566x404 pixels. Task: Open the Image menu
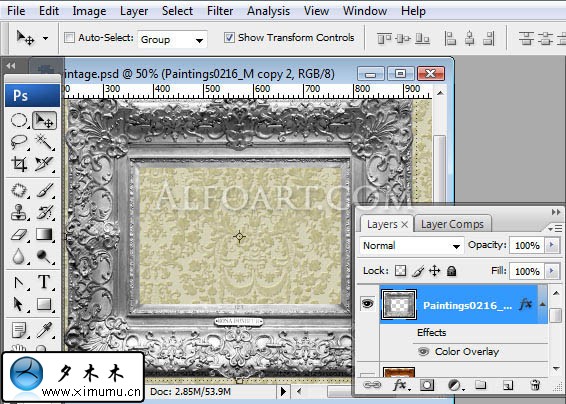pyautogui.click(x=89, y=11)
